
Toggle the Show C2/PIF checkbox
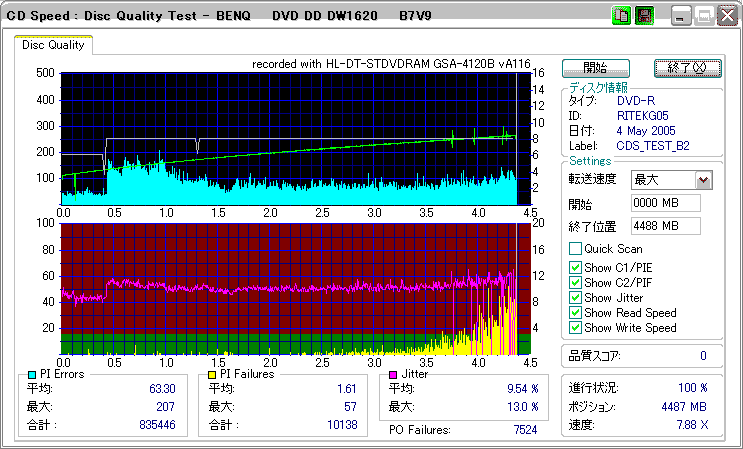pyautogui.click(x=575, y=283)
